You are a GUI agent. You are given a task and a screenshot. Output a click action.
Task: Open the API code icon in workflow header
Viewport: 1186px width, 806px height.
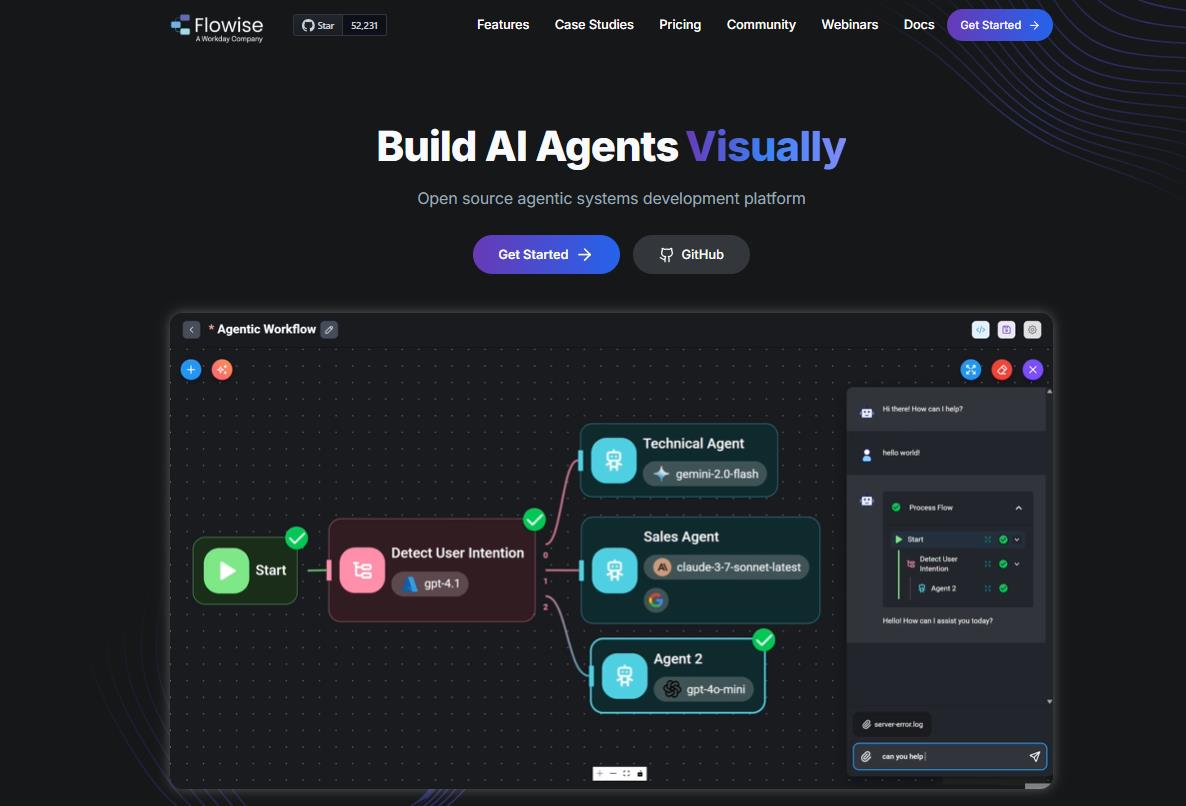980,330
